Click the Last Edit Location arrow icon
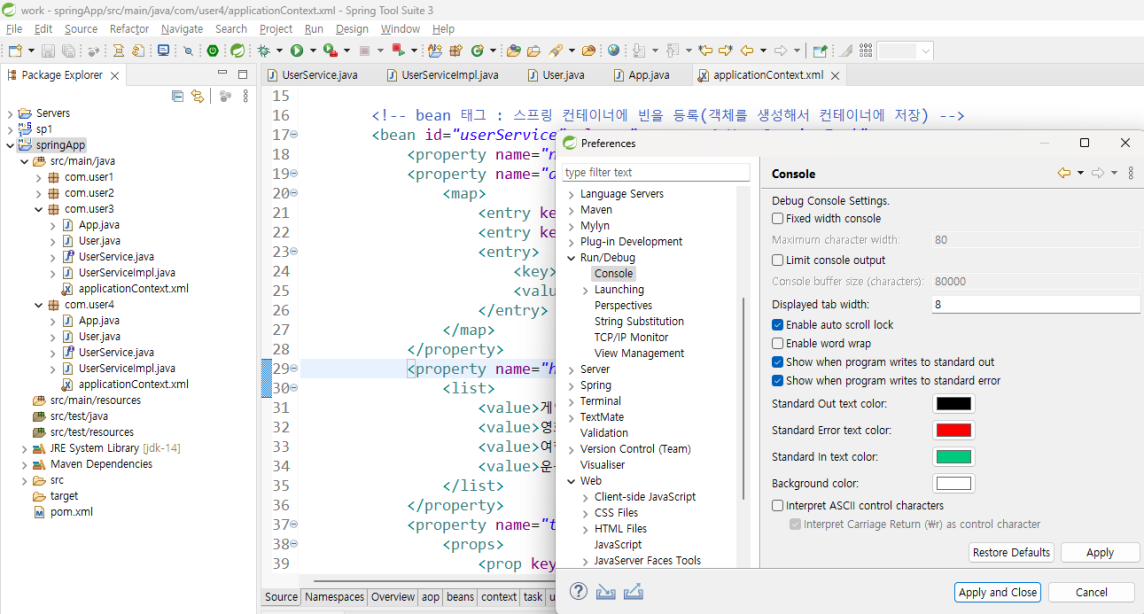 point(705,50)
